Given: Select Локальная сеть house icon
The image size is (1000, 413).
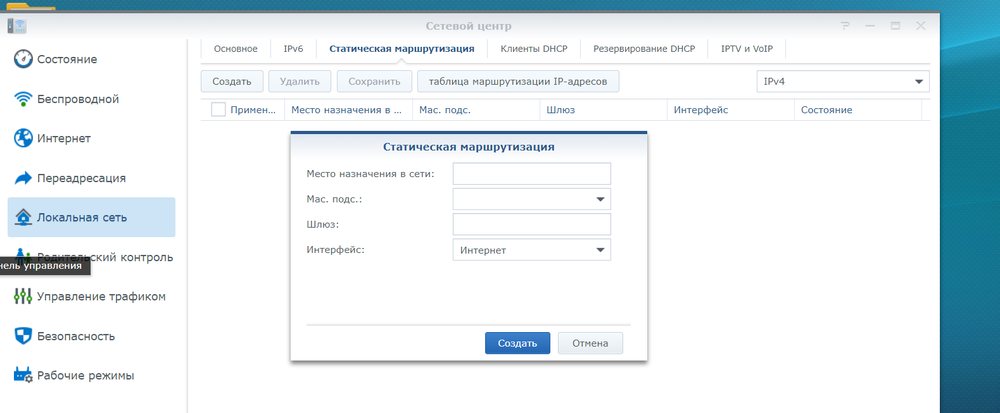Looking at the screenshot, I should (22, 217).
